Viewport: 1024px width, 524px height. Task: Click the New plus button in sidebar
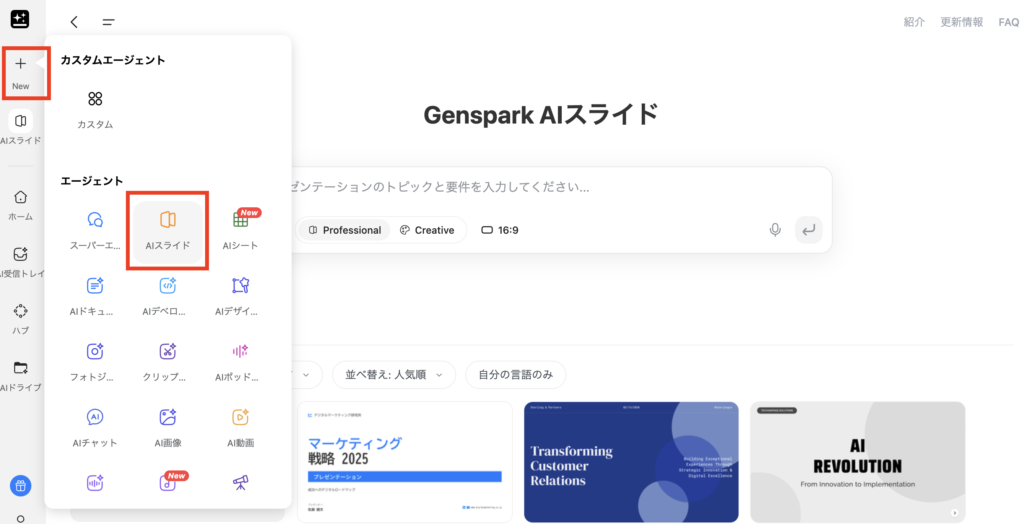pos(20,72)
